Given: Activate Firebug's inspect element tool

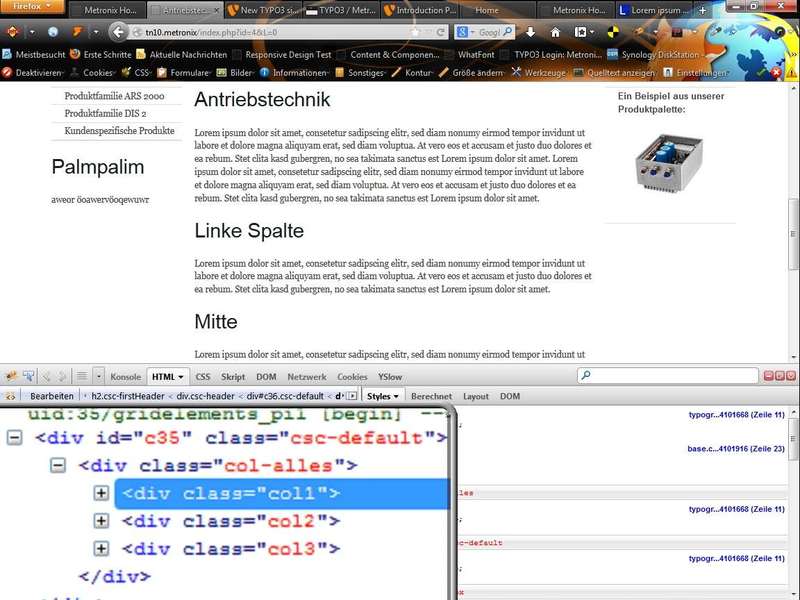Looking at the screenshot, I should (28, 376).
